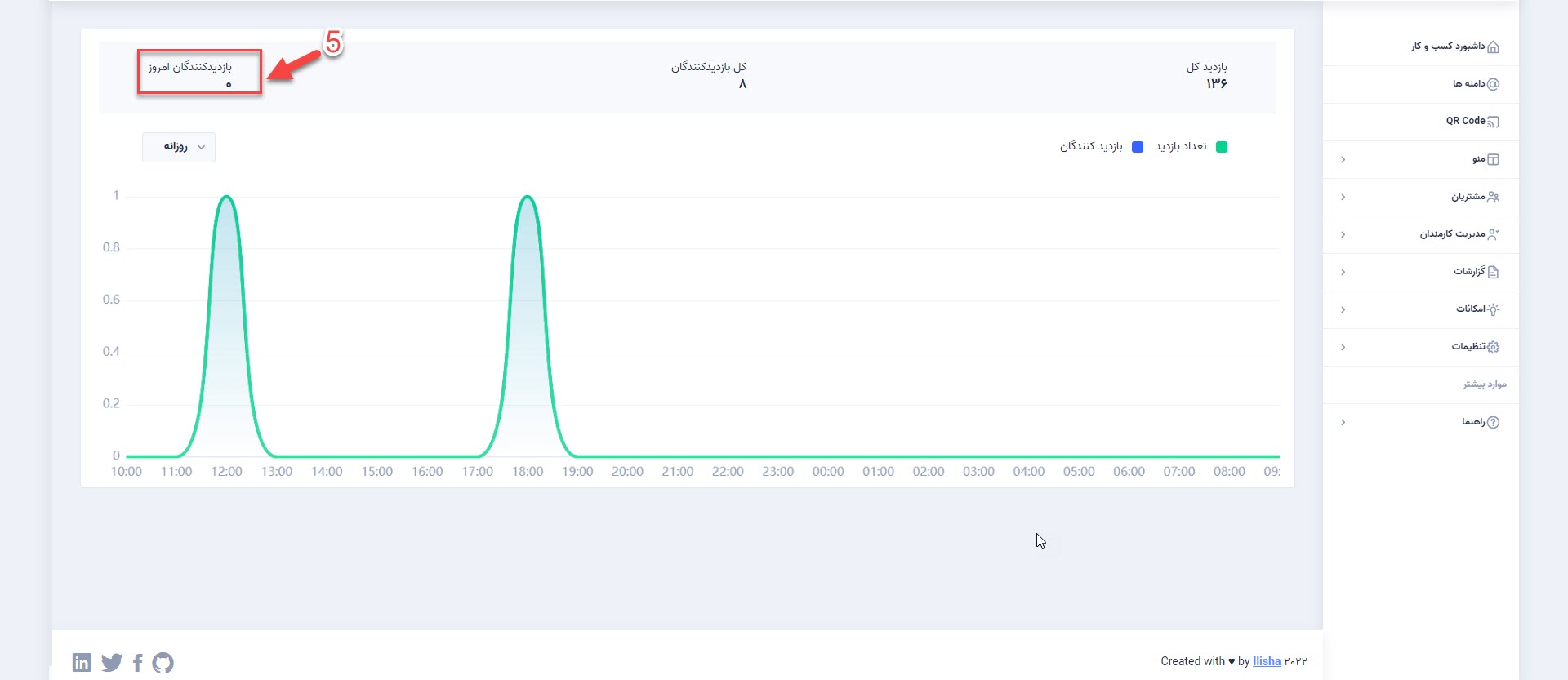Click the features lightbulb icon (امکانات)
Image resolution: width=1568 pixels, height=680 pixels.
(1494, 309)
